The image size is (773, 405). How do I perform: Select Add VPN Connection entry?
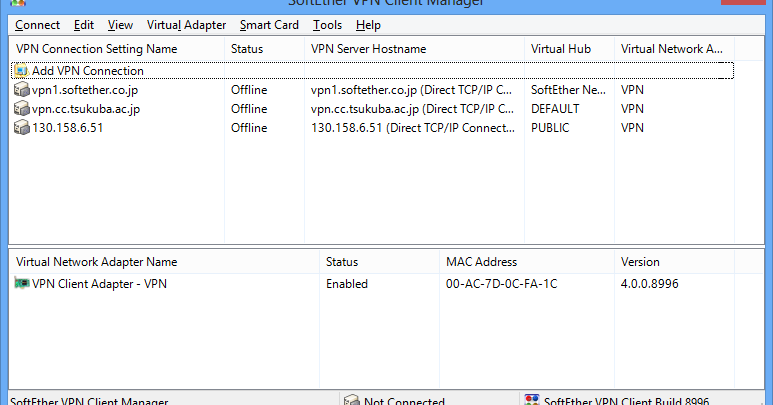[88, 71]
